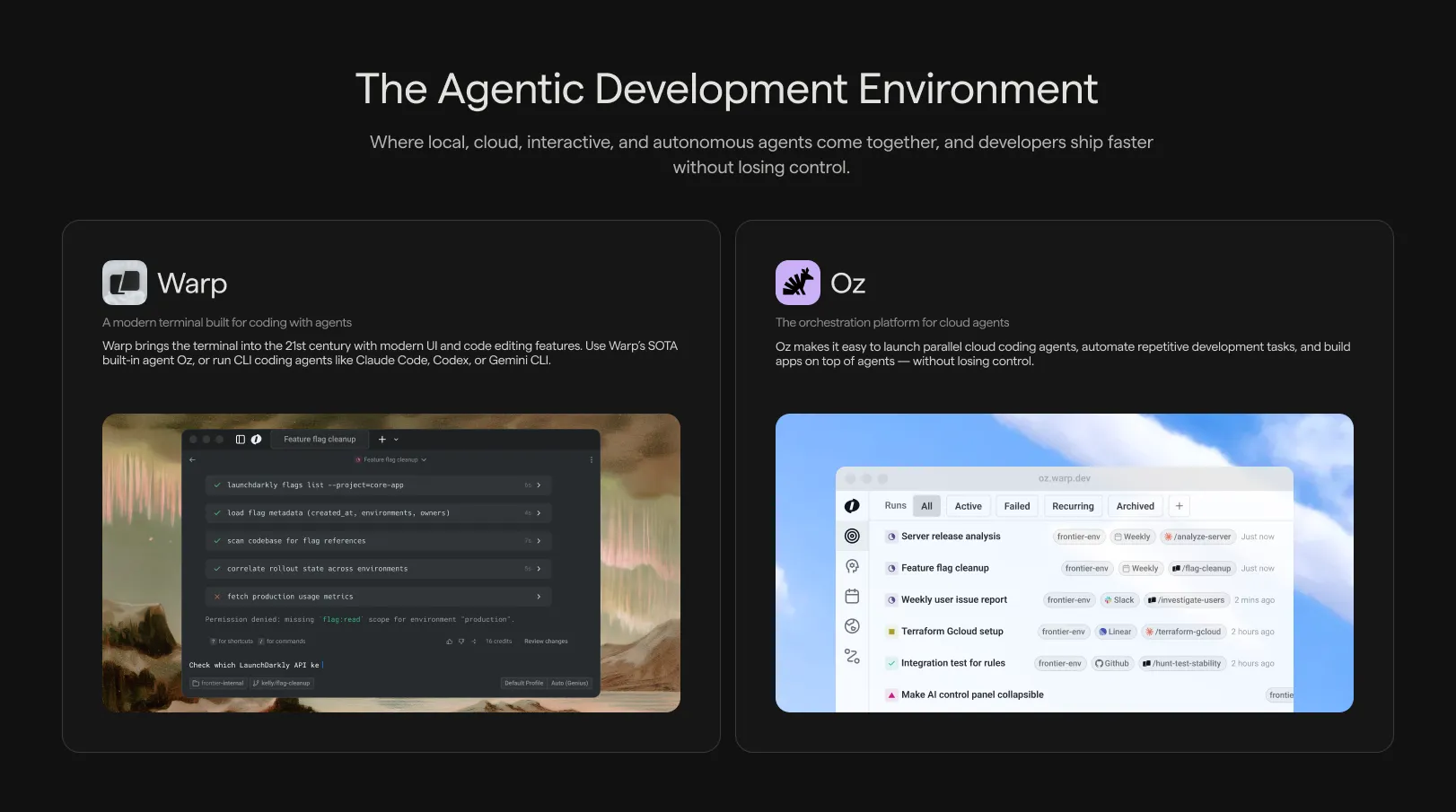Open the three-dot menu in Warp window
This screenshot has width=1456, height=812.
point(591,459)
